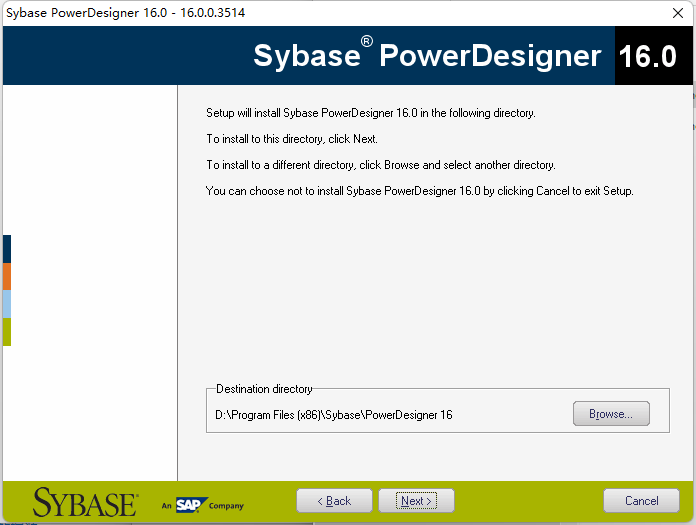This screenshot has height=525, width=696.
Task: Click the destination directory path text
Action: pos(334,415)
